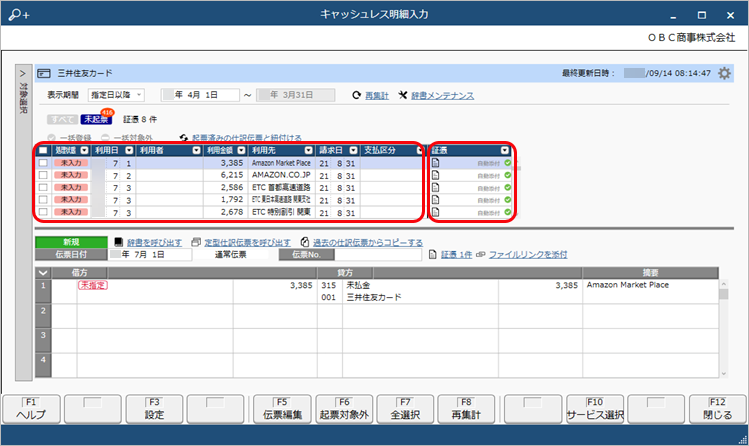Image resolution: width=749 pixels, height=446 pixels.
Task: Click the F6 起票対象外 function key
Action: [344, 409]
